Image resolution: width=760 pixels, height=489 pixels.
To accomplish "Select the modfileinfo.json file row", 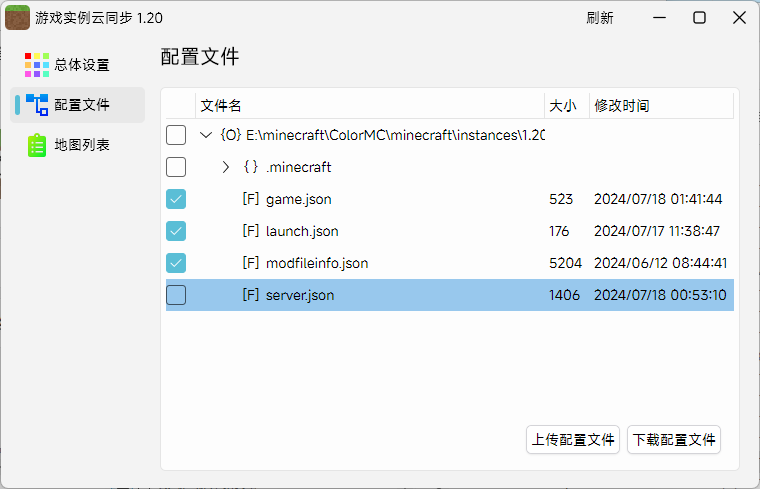I will pos(400,263).
